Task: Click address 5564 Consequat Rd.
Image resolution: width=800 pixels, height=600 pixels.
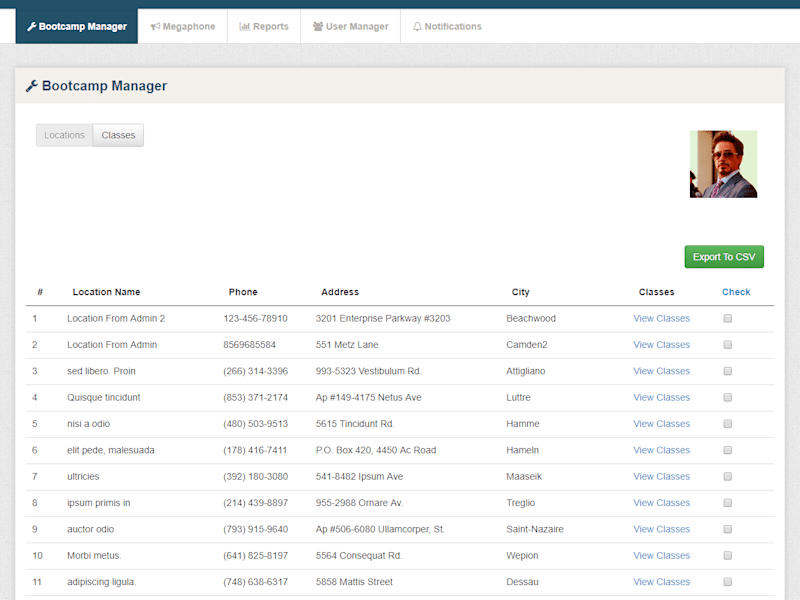Action: pos(359,556)
